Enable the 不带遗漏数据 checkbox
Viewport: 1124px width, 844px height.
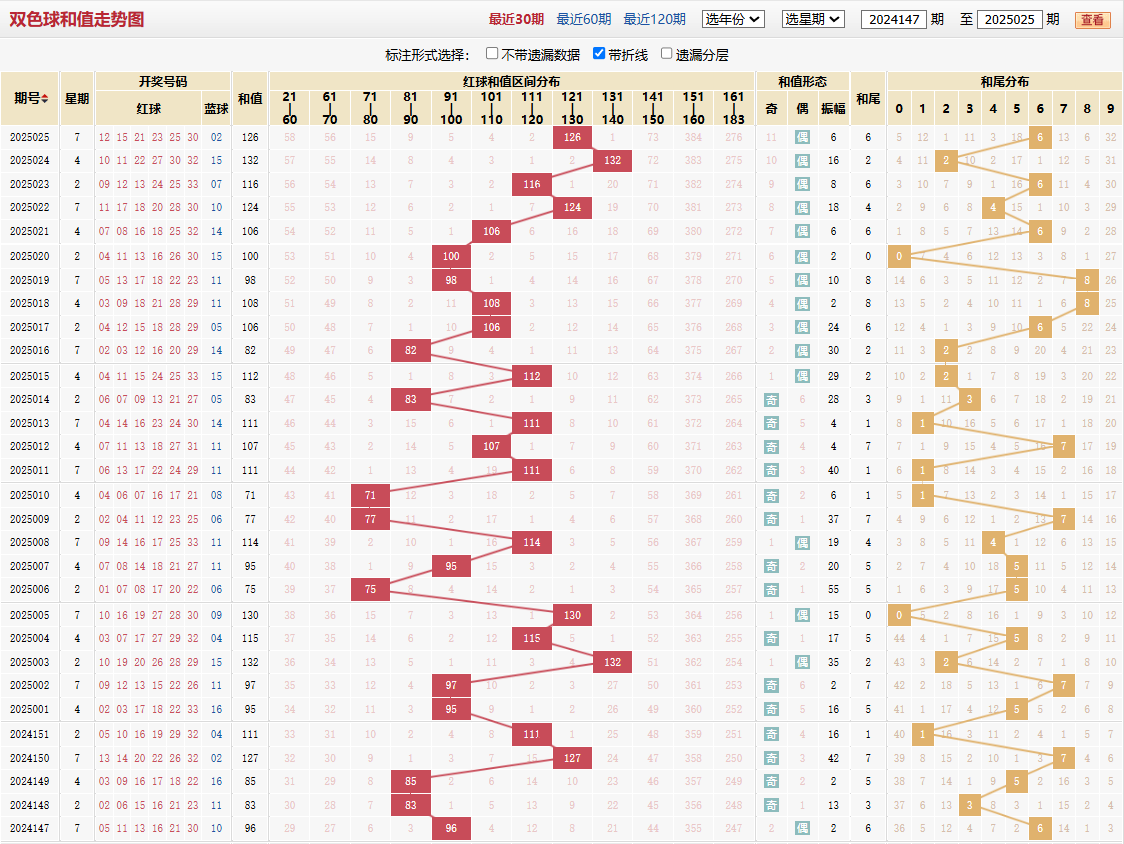492,54
